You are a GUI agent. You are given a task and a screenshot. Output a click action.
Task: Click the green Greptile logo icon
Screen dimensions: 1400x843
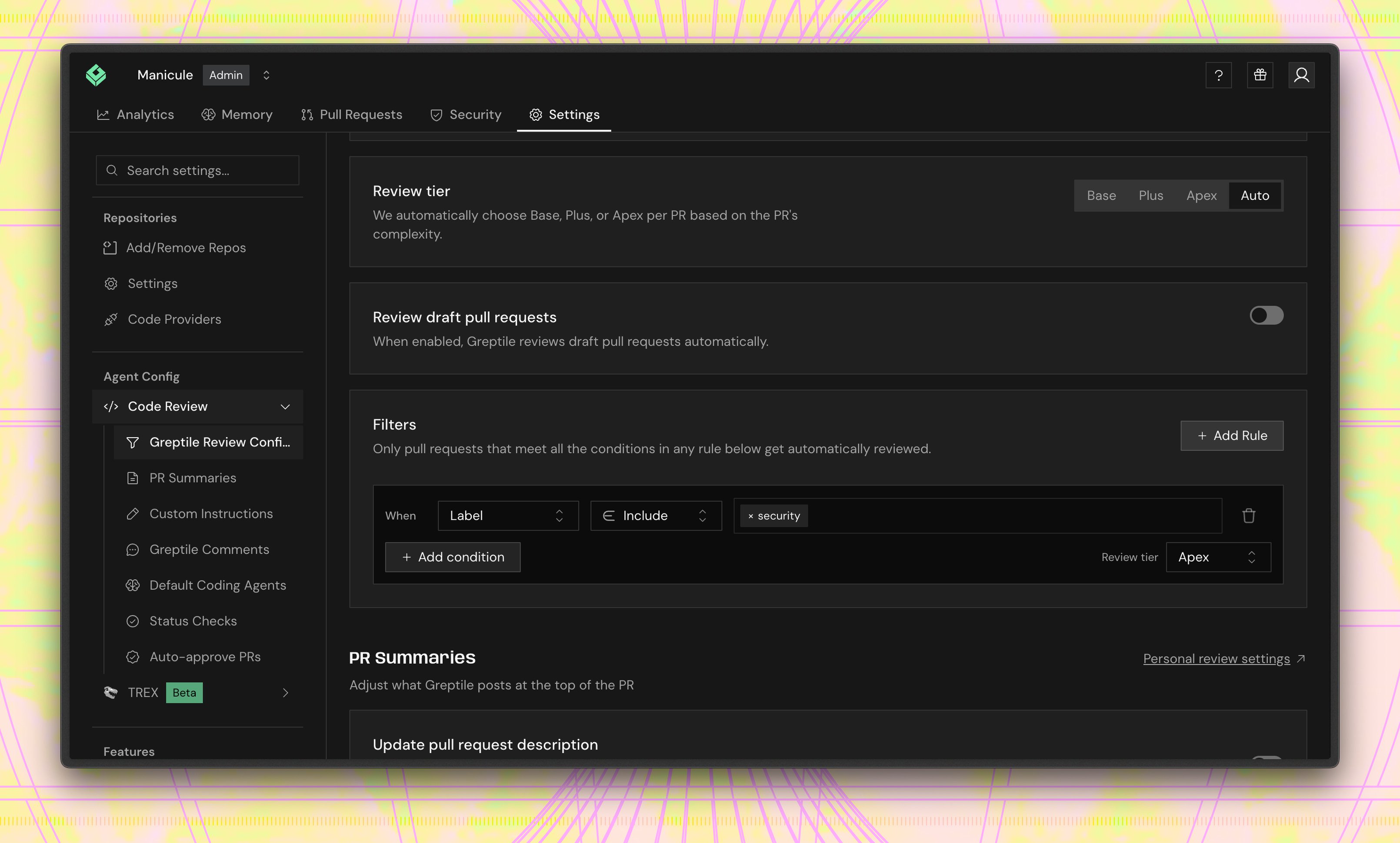96,75
